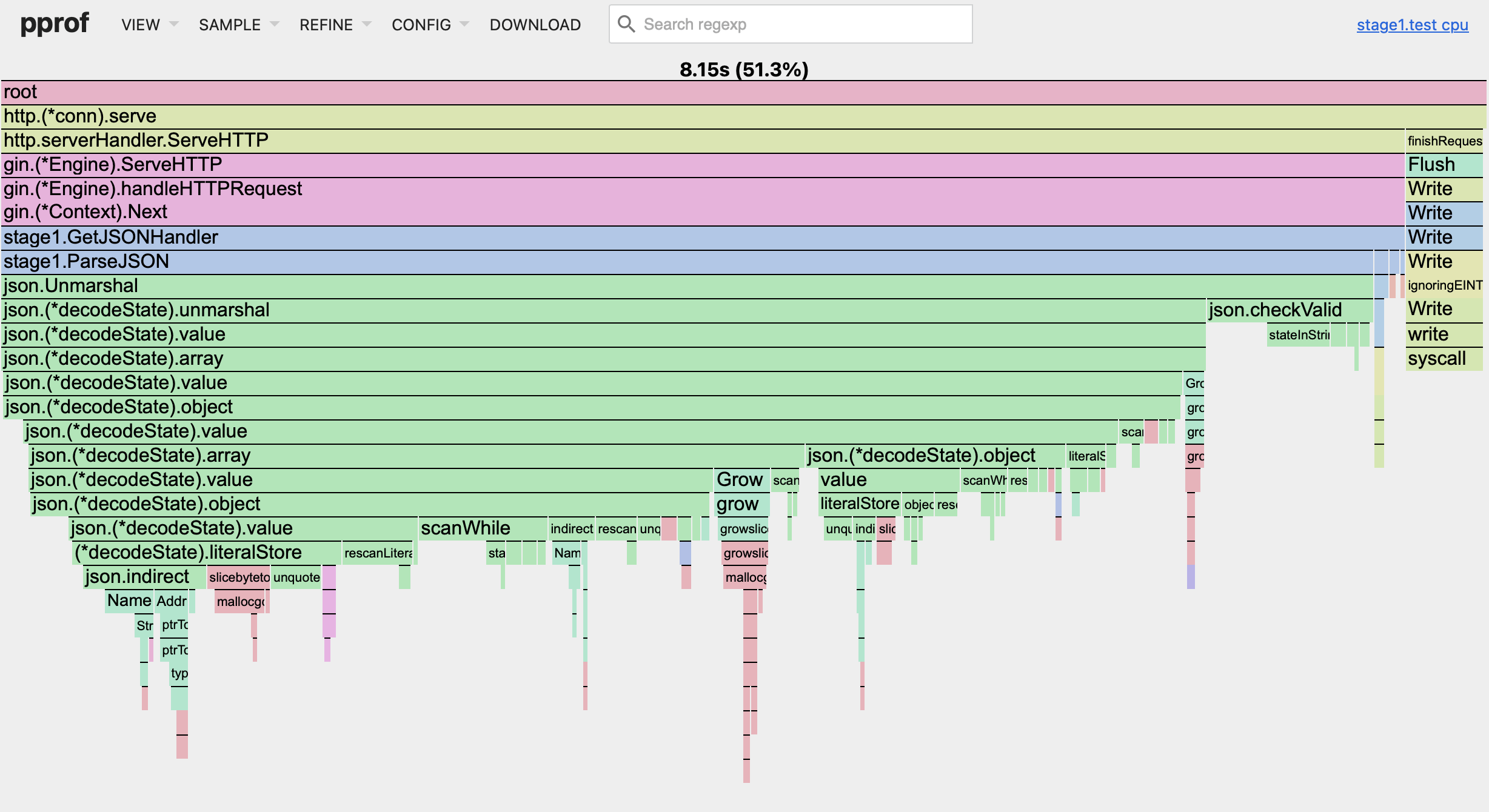The width and height of the screenshot is (1489, 812).
Task: Expand the VIEW dropdown arrow
Action: [174, 25]
